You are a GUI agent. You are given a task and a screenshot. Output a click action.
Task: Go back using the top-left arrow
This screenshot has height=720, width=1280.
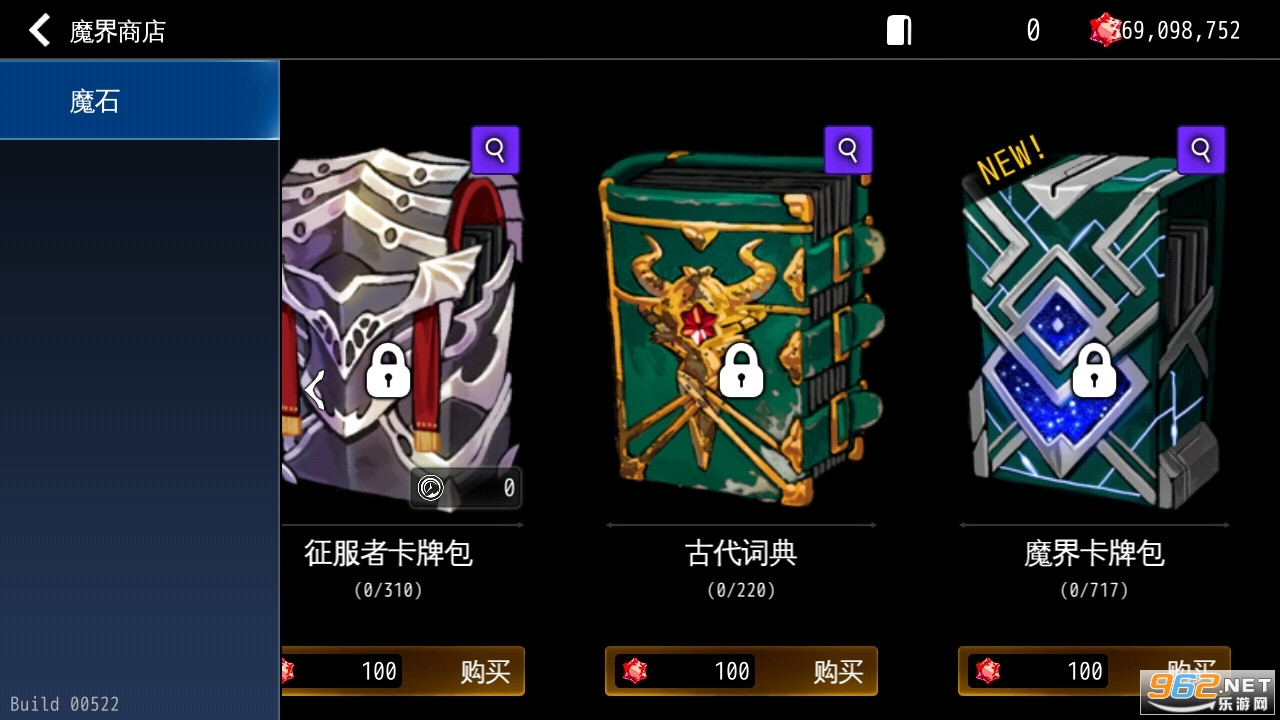tap(40, 31)
